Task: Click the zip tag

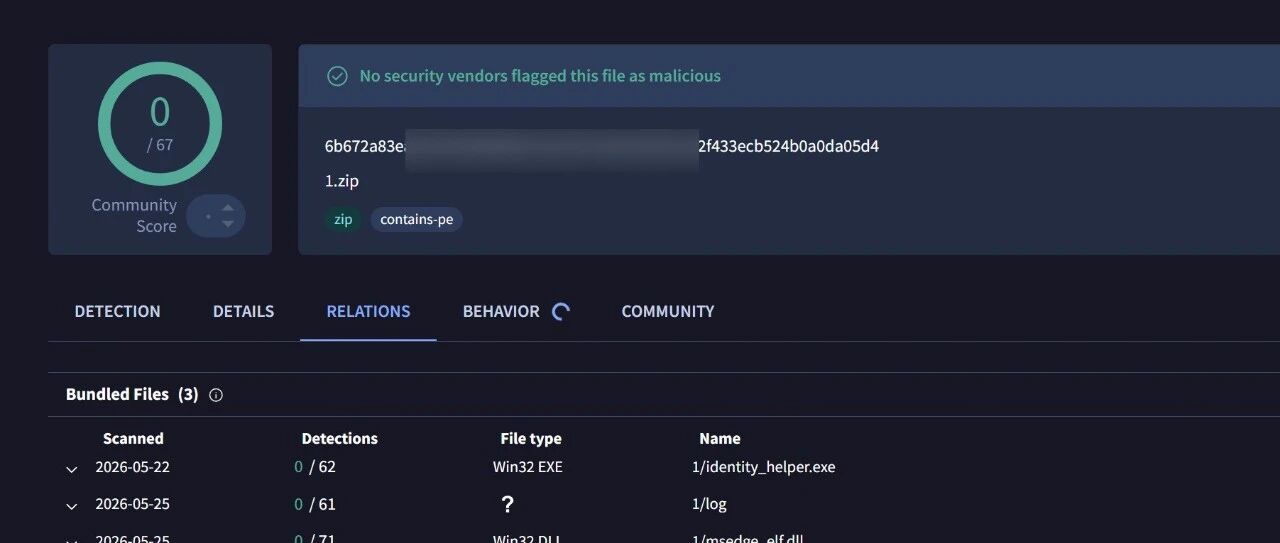Action: tap(343, 219)
